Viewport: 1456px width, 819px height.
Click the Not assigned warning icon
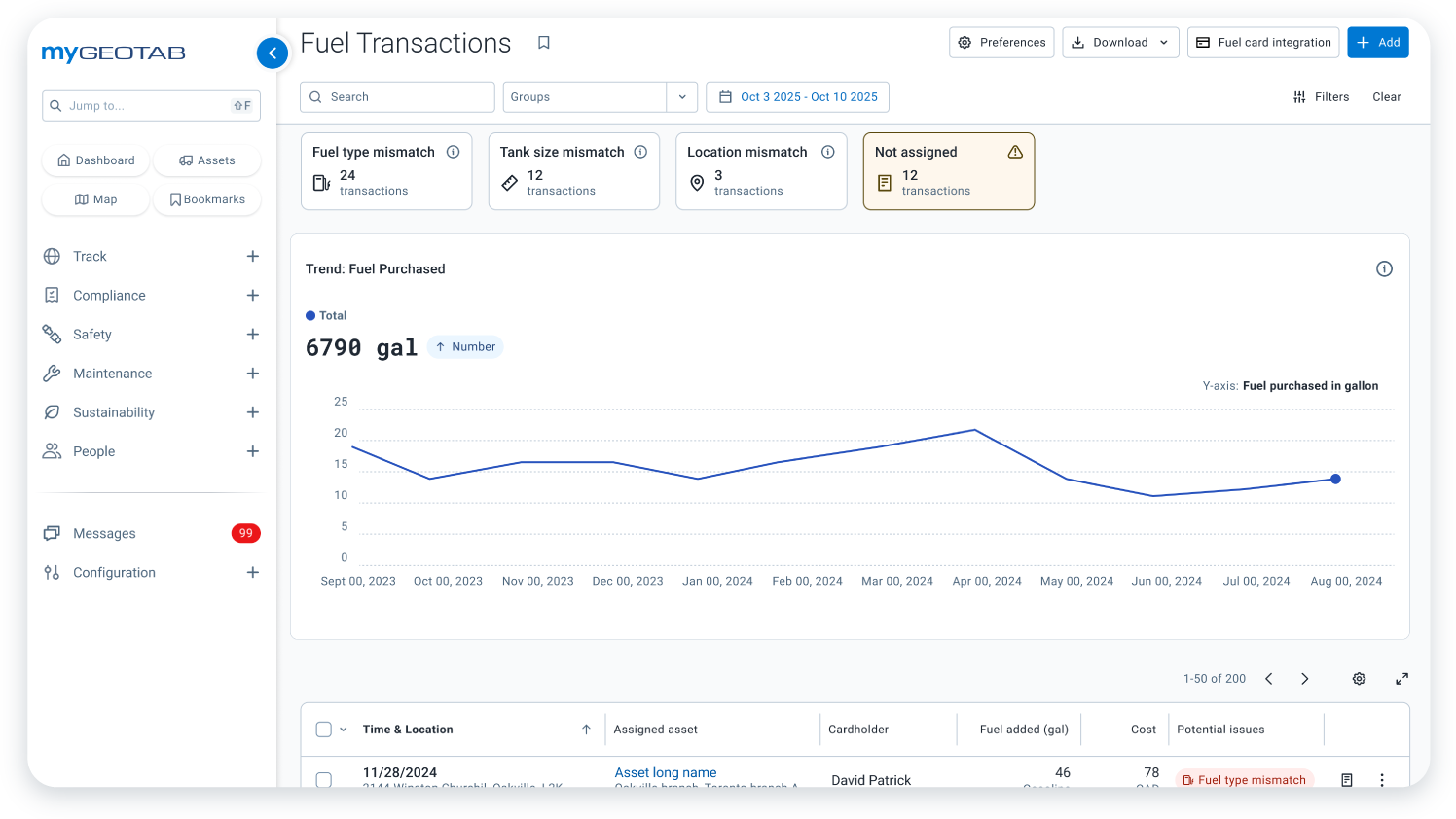coord(1015,152)
